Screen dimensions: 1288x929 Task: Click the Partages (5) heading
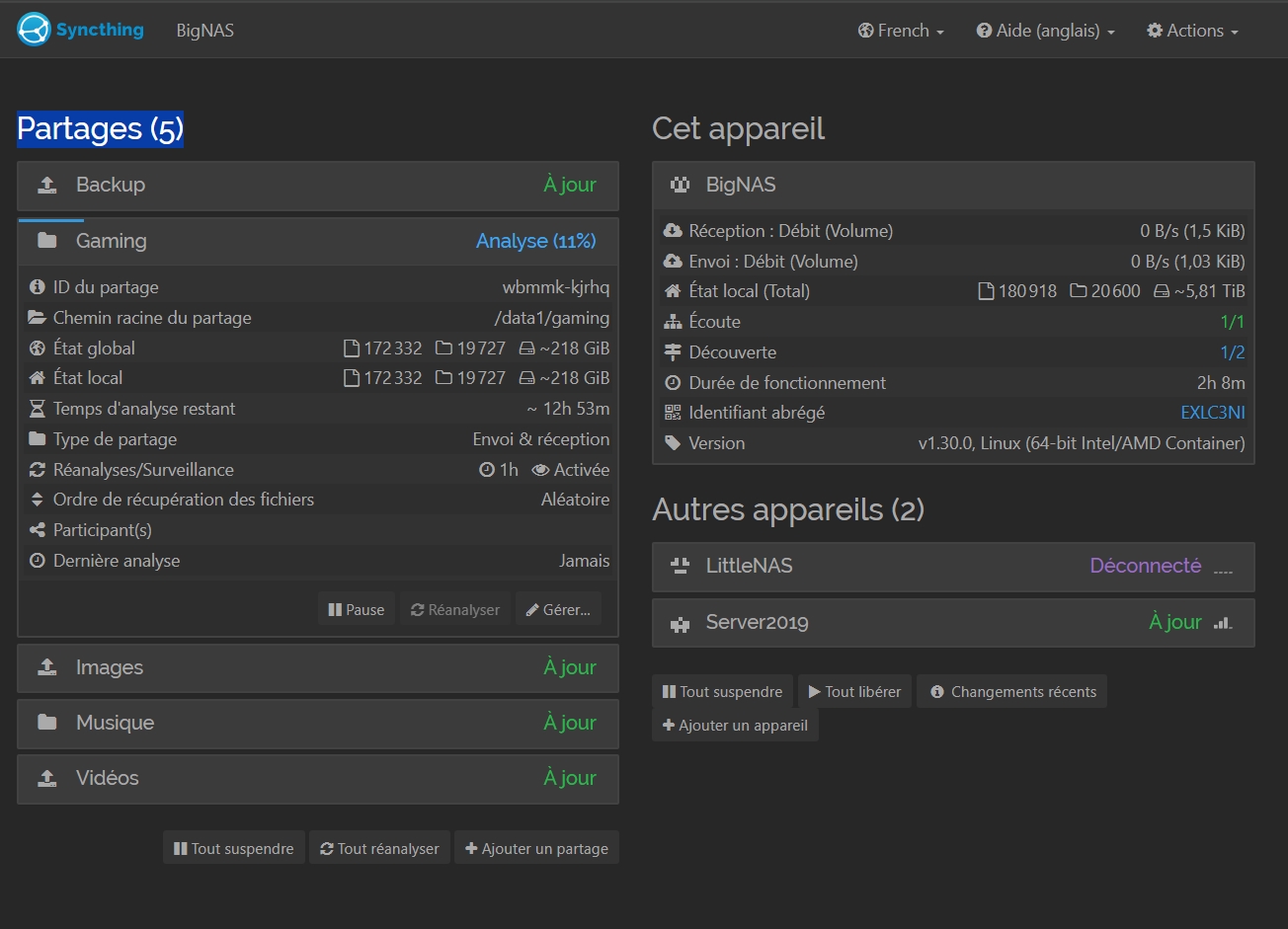(100, 129)
